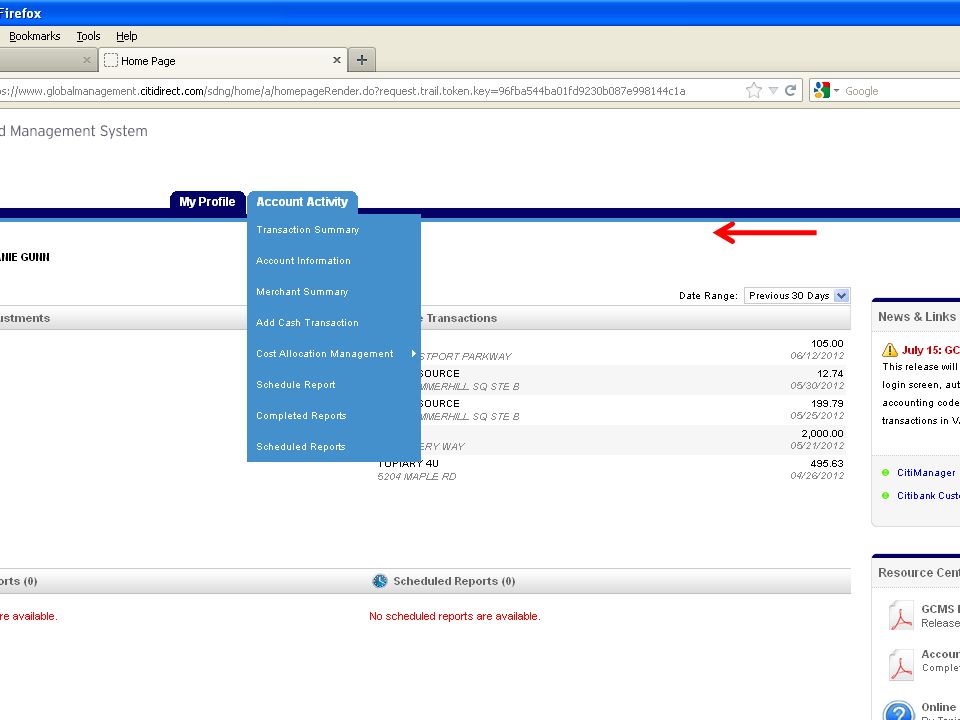
Task: Open Scheduled Reports menu item
Action: point(301,447)
